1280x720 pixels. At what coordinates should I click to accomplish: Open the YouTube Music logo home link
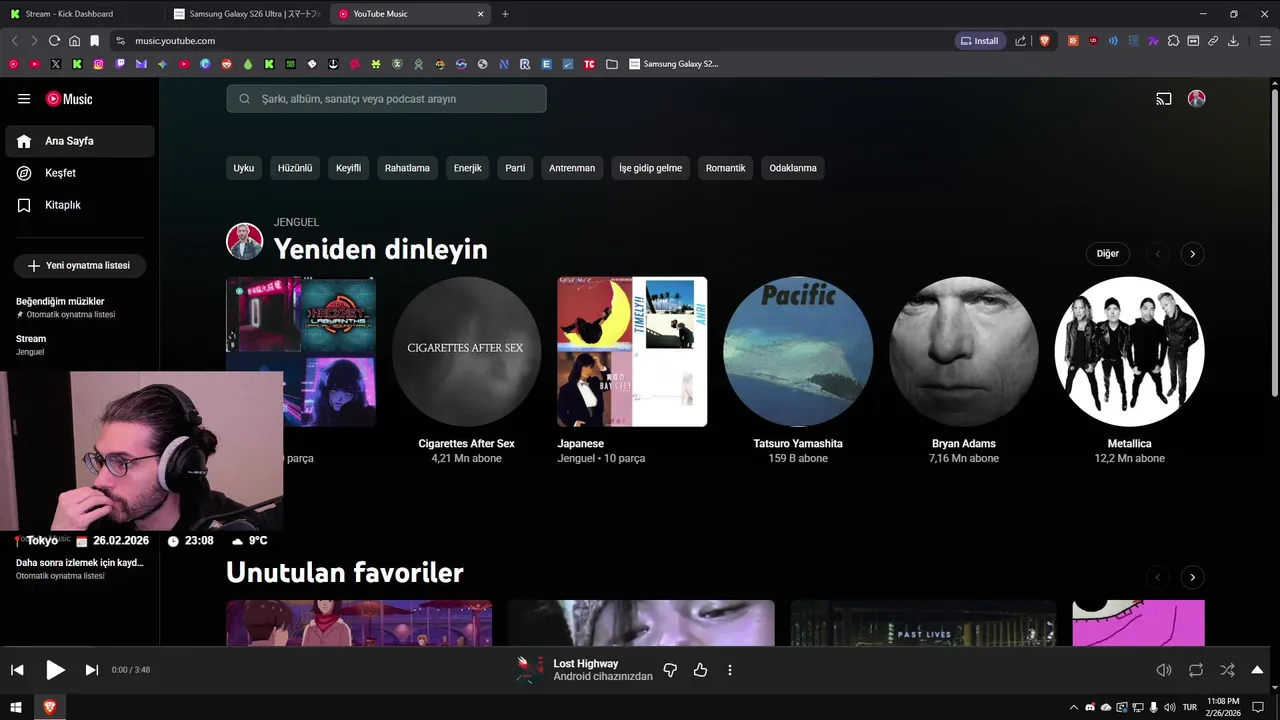69,99
